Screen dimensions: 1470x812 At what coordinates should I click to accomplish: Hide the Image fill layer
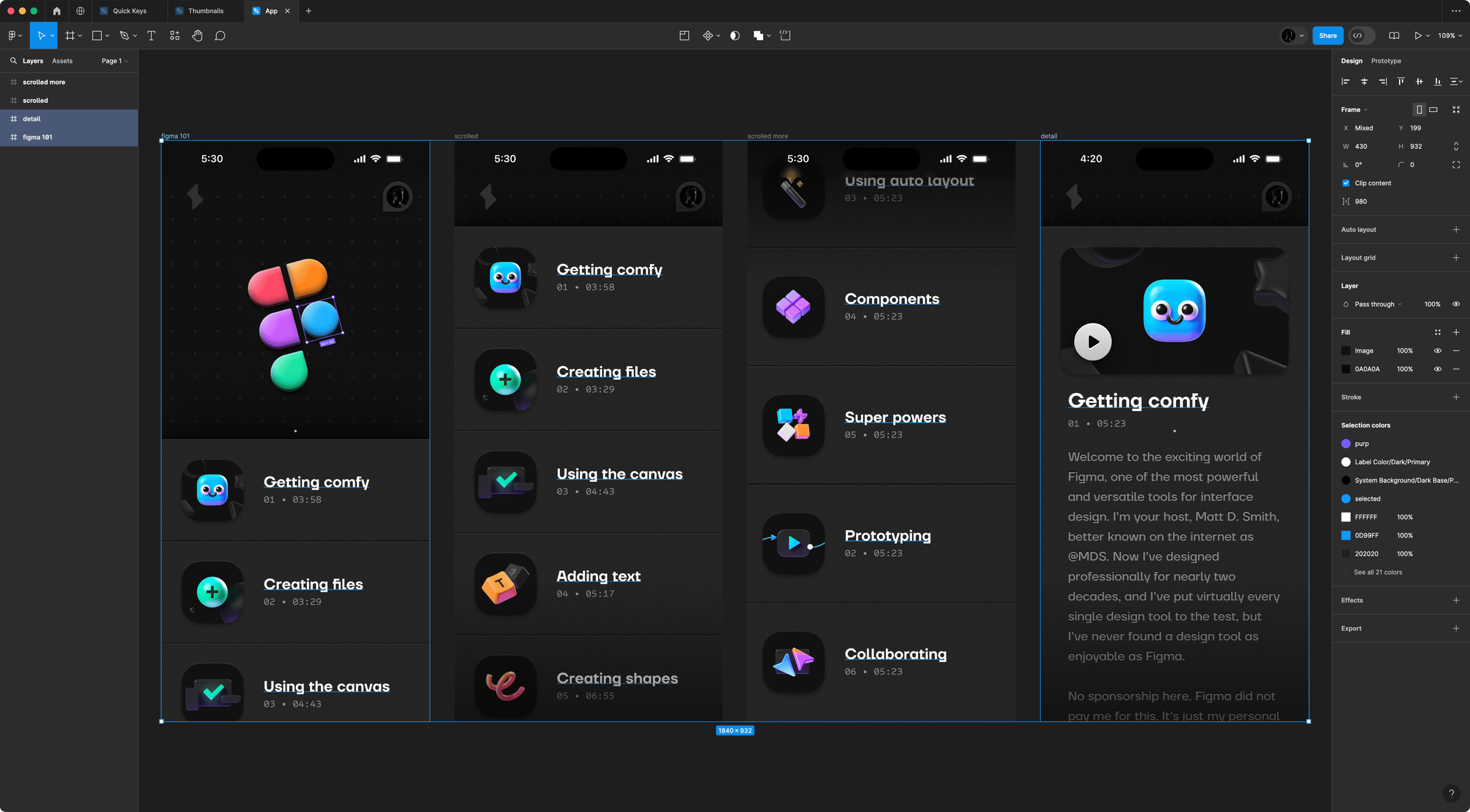pos(1438,351)
